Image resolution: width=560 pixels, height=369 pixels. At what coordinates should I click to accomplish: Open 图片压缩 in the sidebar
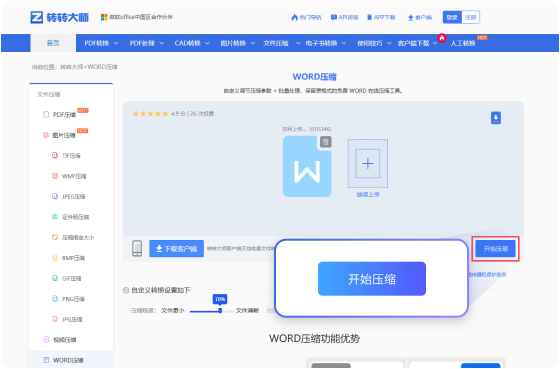click(64, 135)
